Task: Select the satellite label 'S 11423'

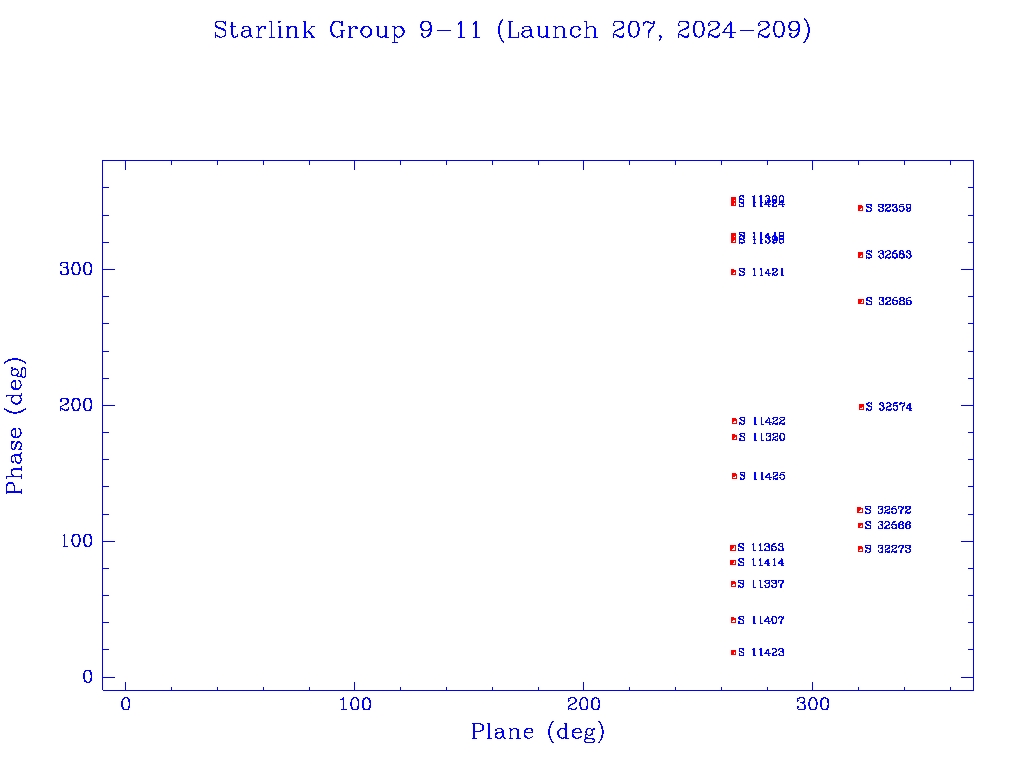Action: click(761, 652)
